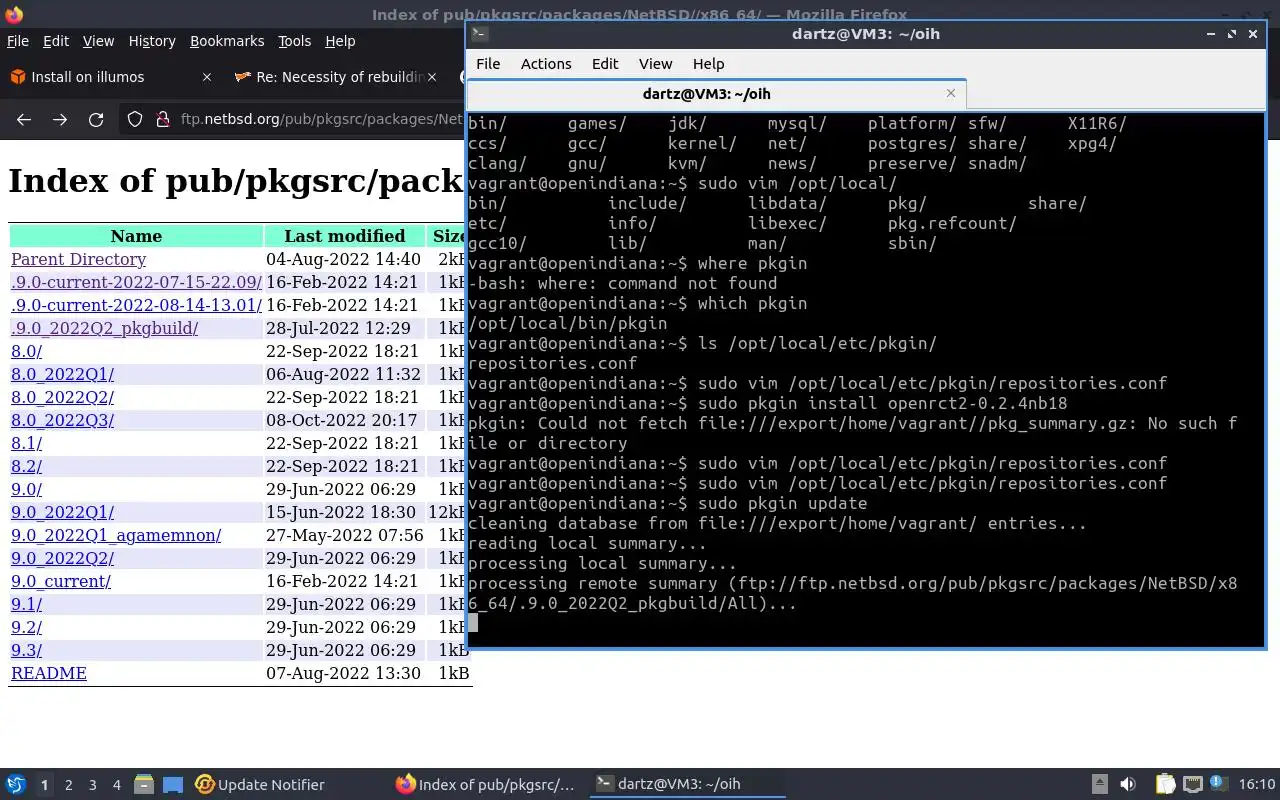Screen dimensions: 1280x800
Task: Open Update Notifier from the taskbar
Action: tap(260, 784)
